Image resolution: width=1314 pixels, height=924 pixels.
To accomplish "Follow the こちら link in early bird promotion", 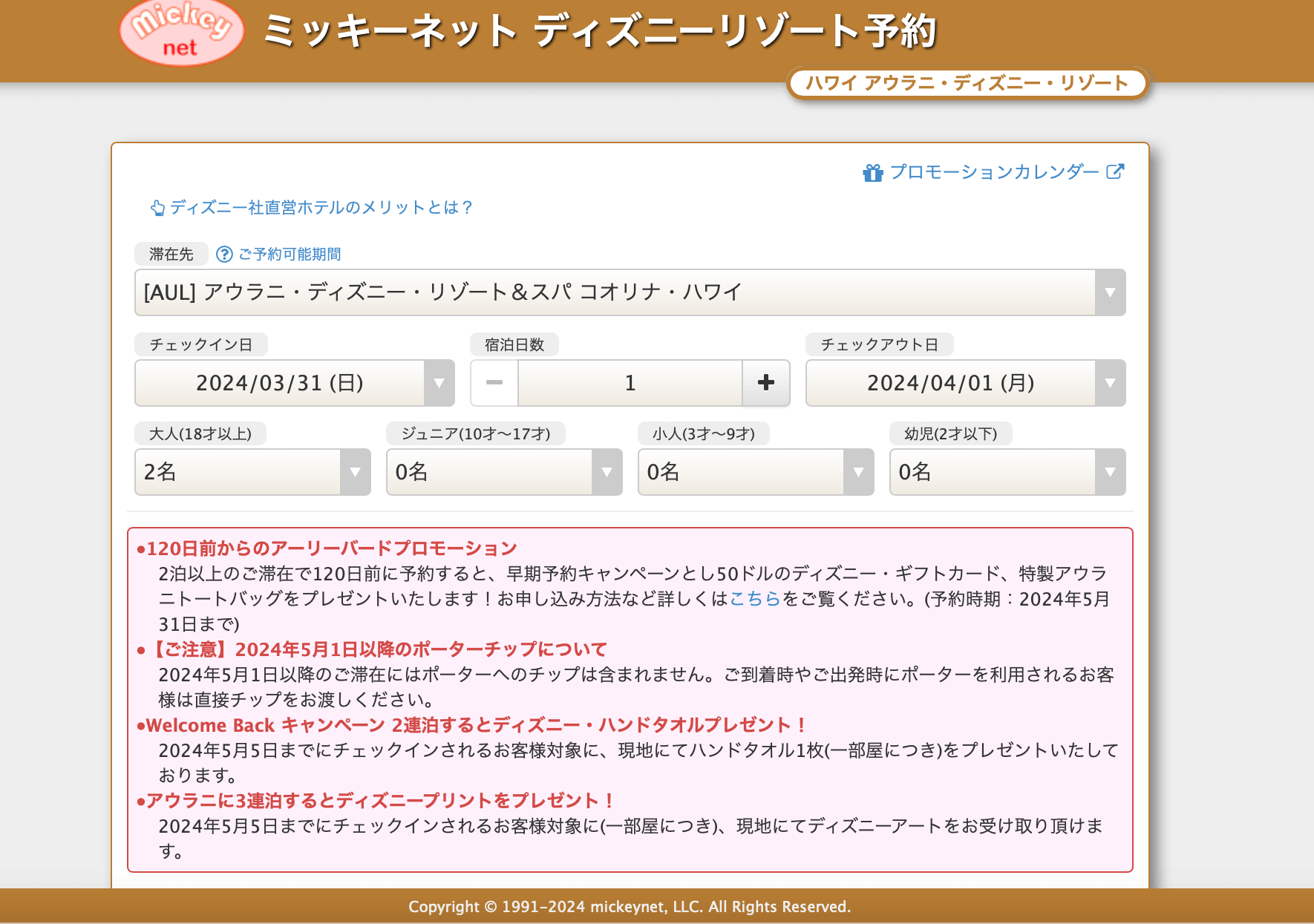I will (755, 599).
